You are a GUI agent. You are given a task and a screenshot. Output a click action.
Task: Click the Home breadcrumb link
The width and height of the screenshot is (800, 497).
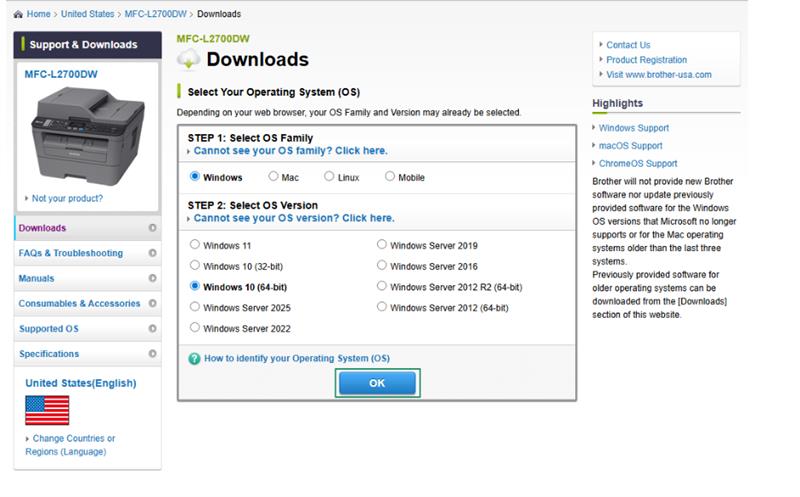(38, 14)
